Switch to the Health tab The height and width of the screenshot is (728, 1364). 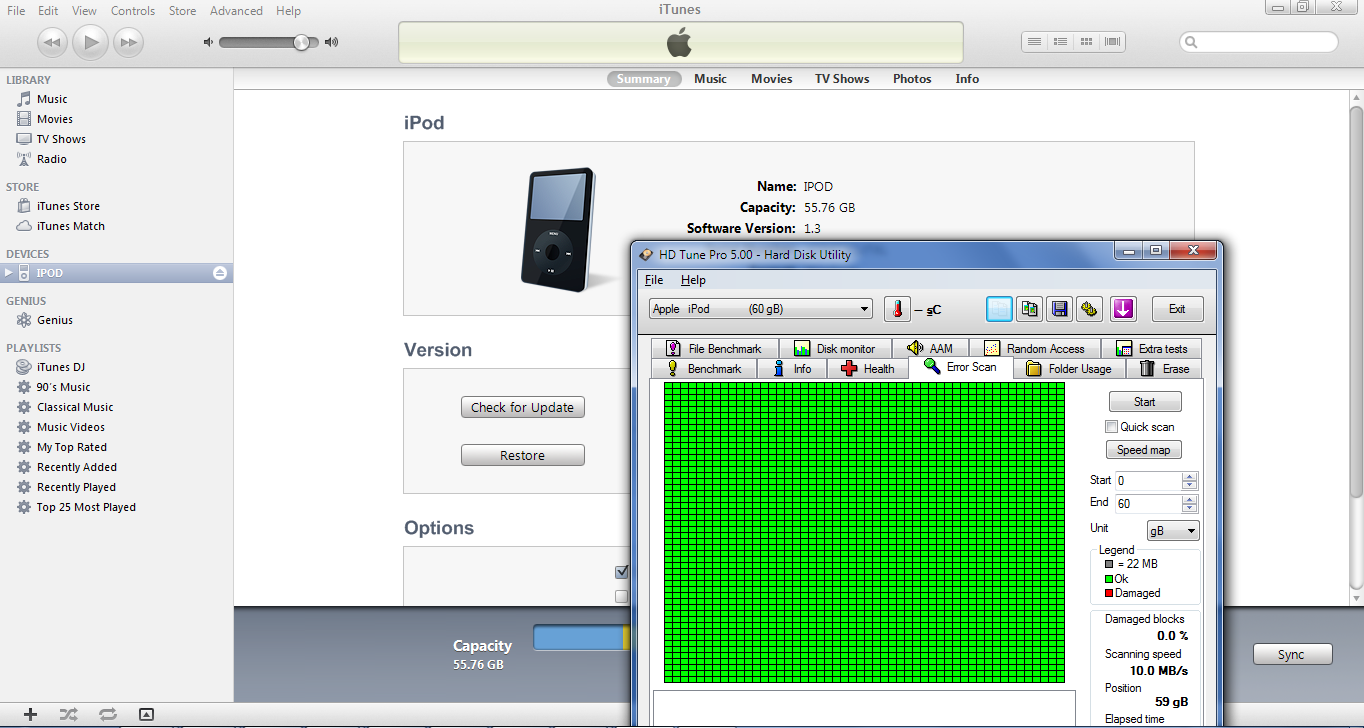pos(868,369)
